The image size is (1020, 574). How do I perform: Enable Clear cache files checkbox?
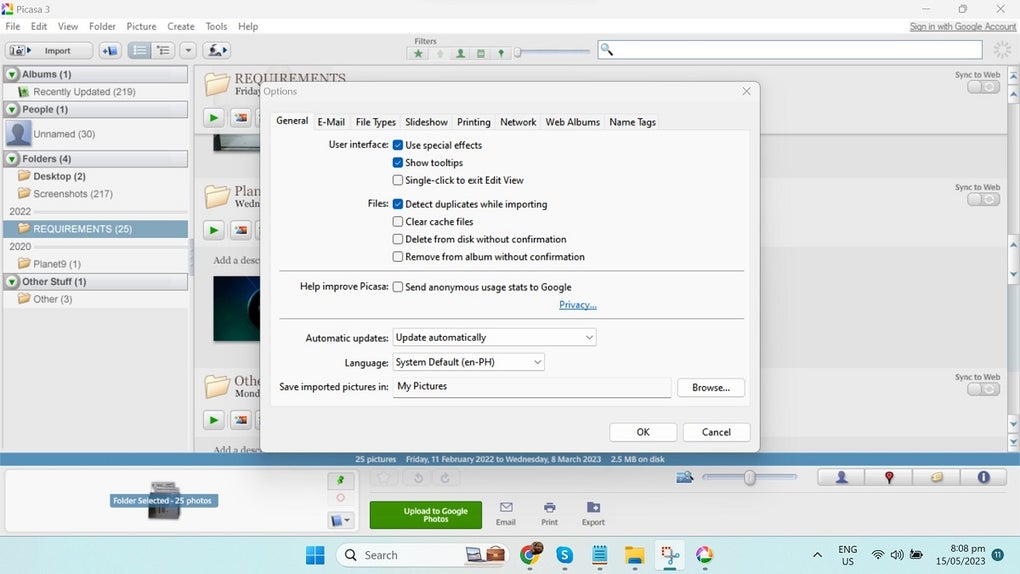[397, 222]
